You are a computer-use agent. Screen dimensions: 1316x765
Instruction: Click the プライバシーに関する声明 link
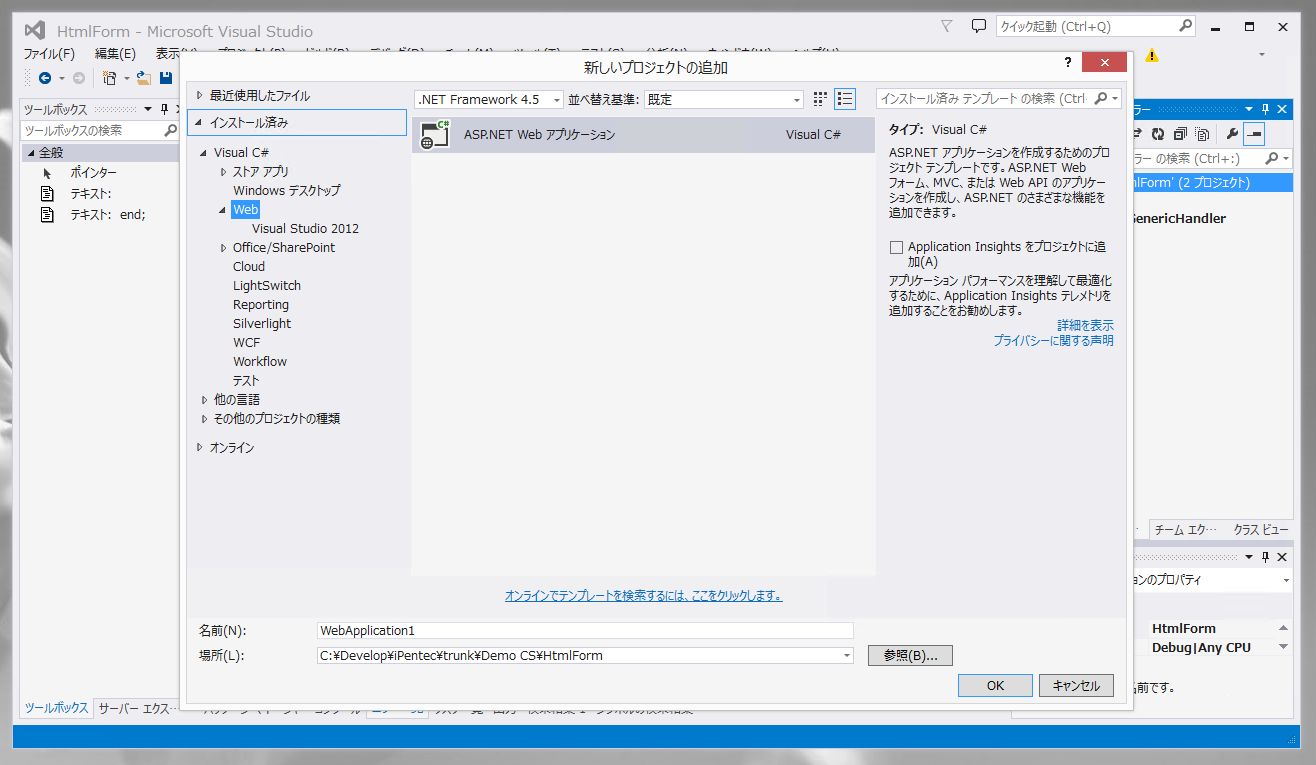coord(1053,341)
